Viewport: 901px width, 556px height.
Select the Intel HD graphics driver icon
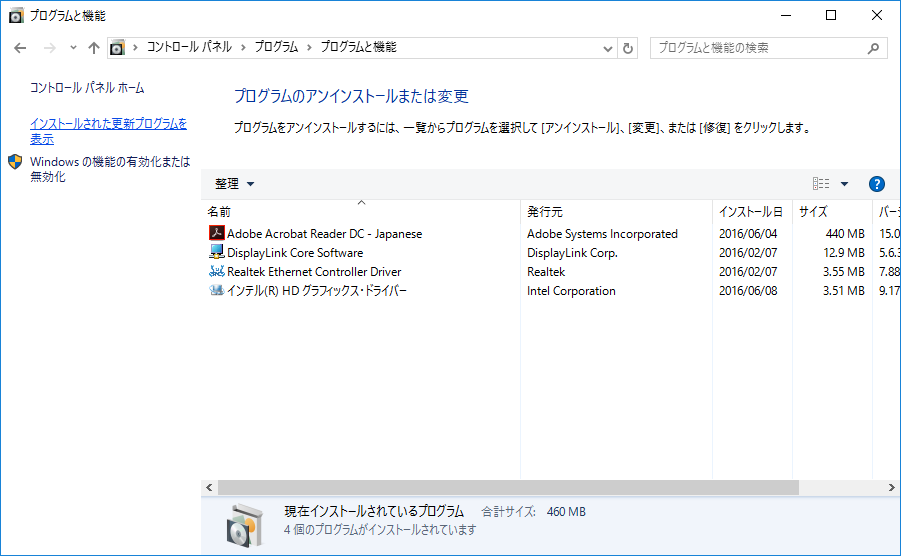[217, 291]
